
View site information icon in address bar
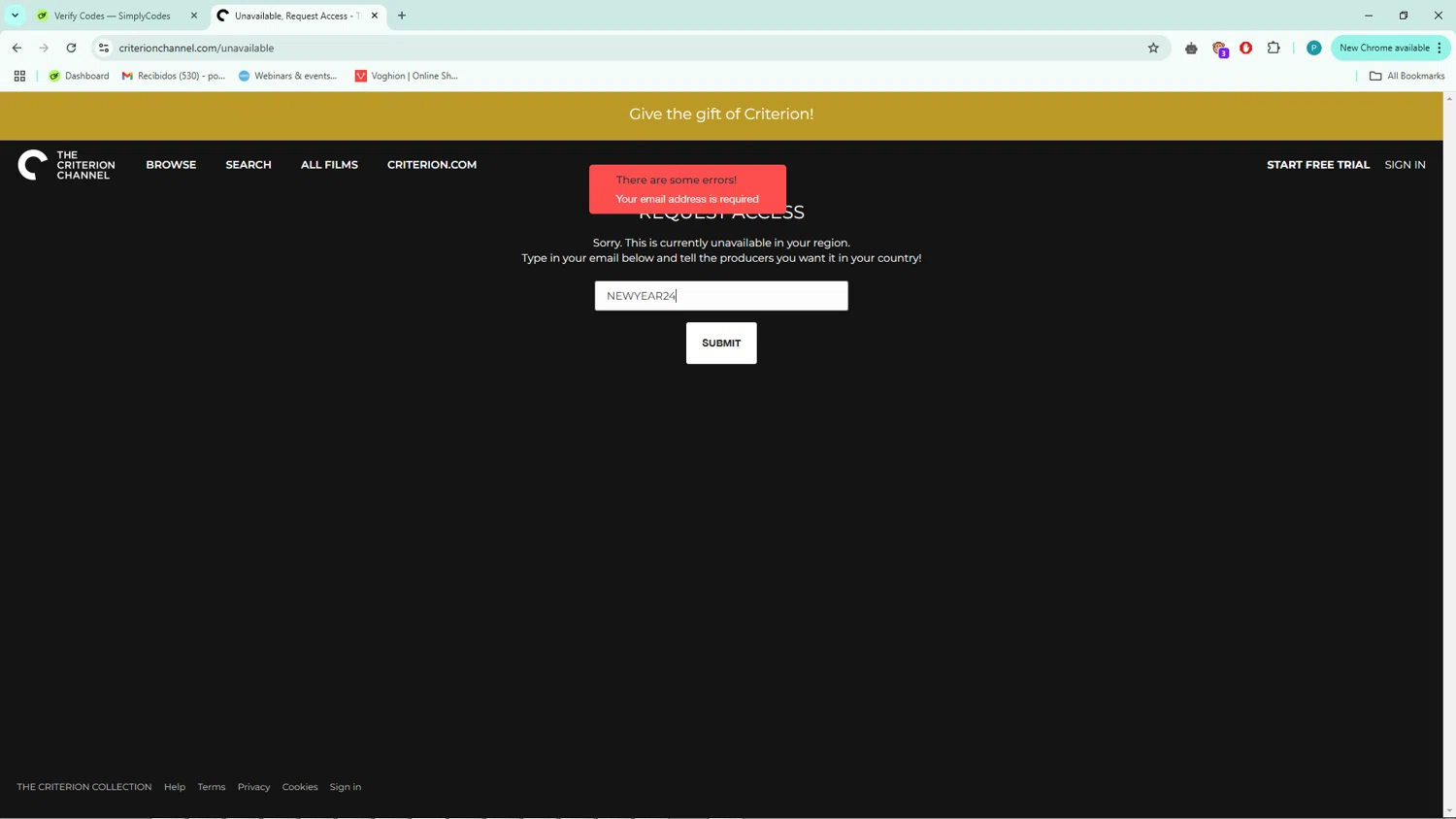coord(104,48)
